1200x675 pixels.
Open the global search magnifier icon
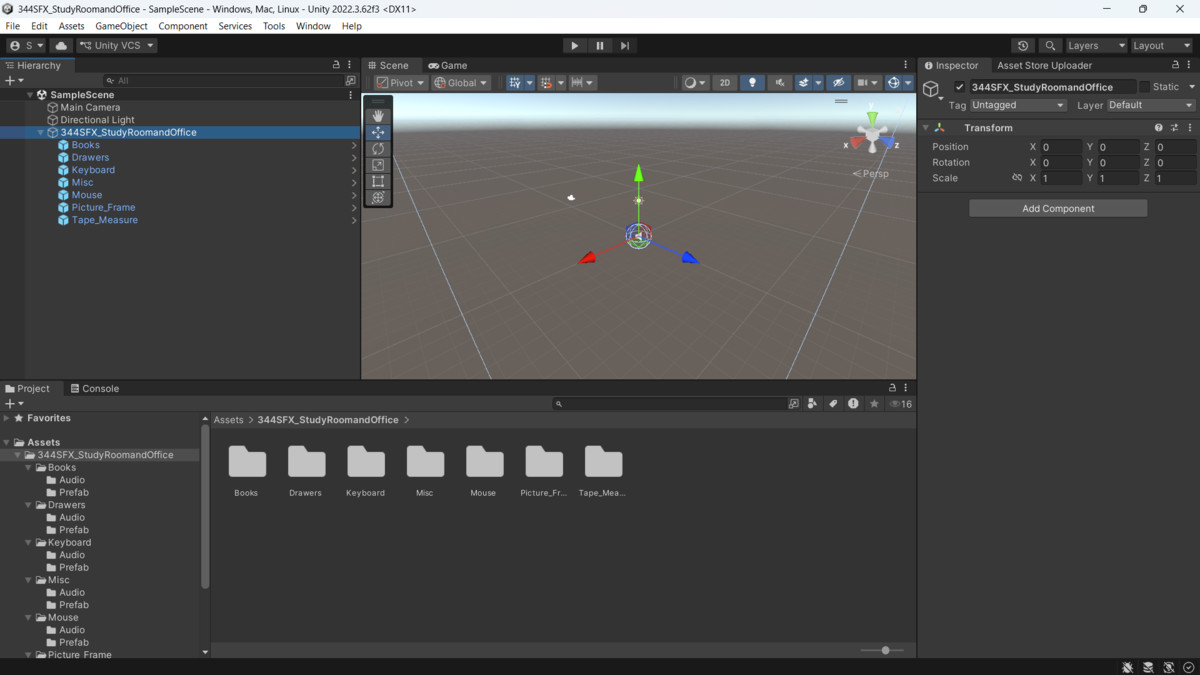[1050, 45]
